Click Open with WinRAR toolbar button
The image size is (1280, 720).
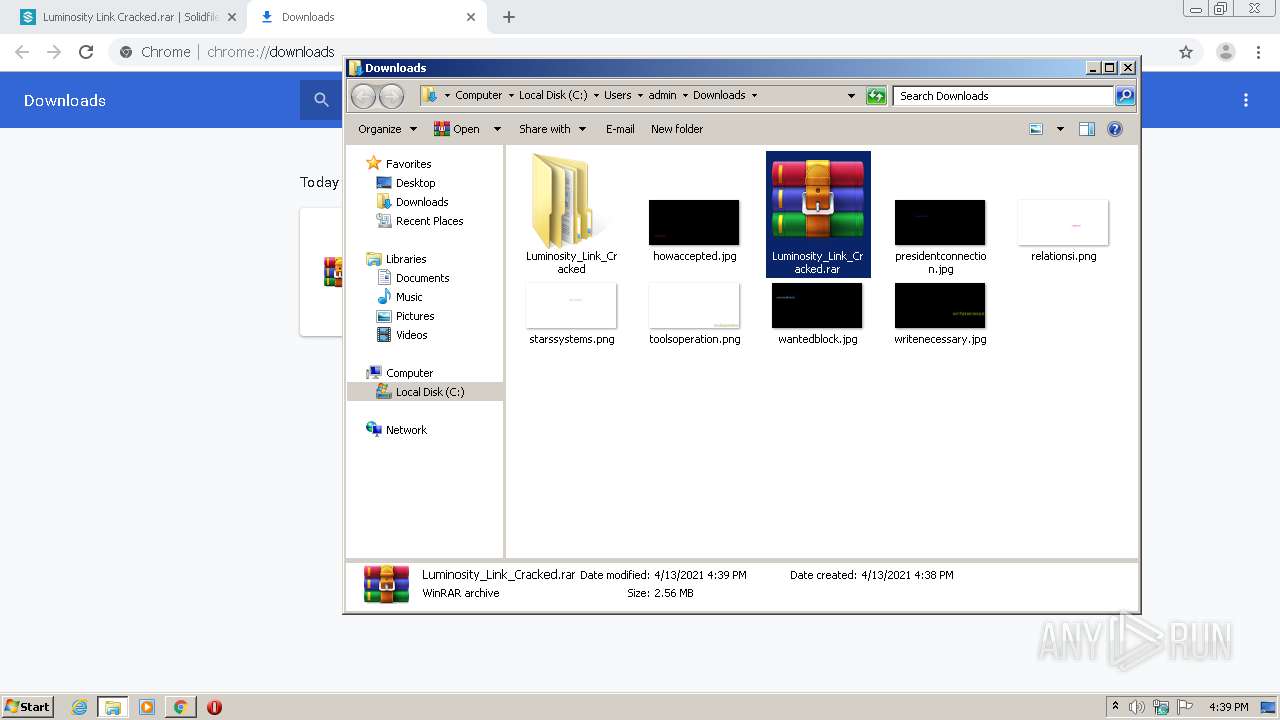(456, 129)
